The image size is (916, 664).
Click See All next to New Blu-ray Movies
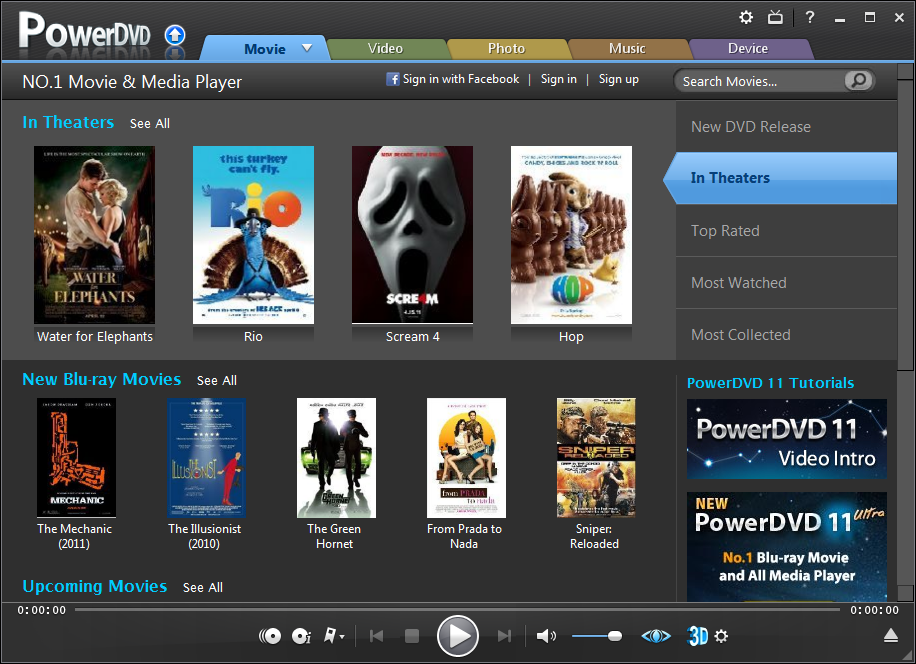coord(217,381)
